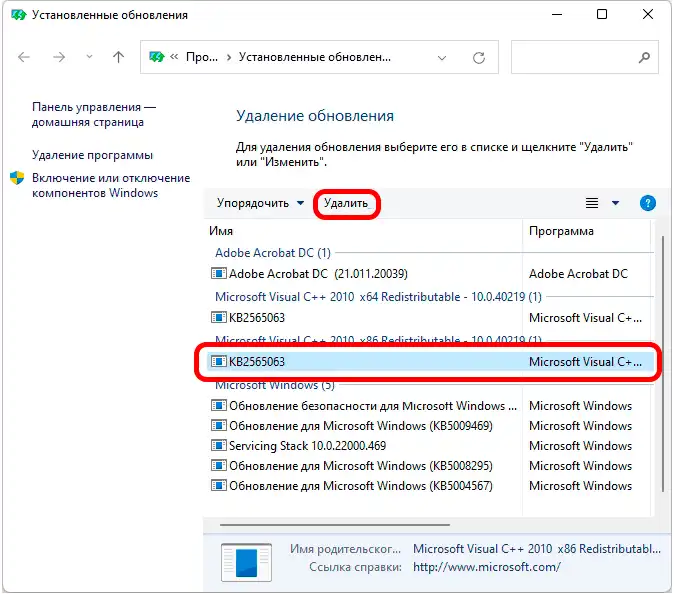This screenshot has height=594, width=674.
Task: Click the shield icon beside Windows components
Action: pyautogui.click(x=17, y=178)
